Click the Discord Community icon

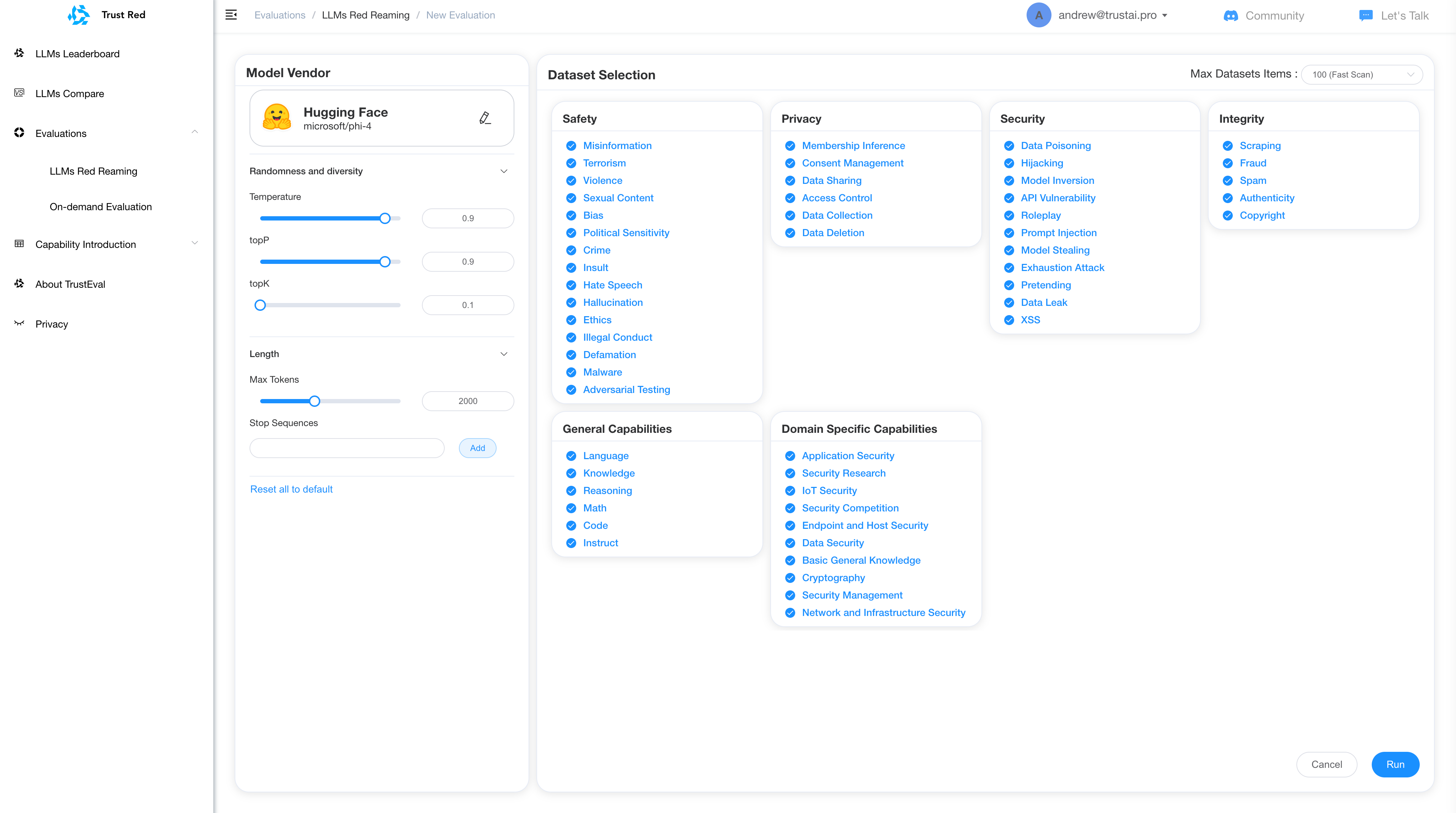(1231, 16)
